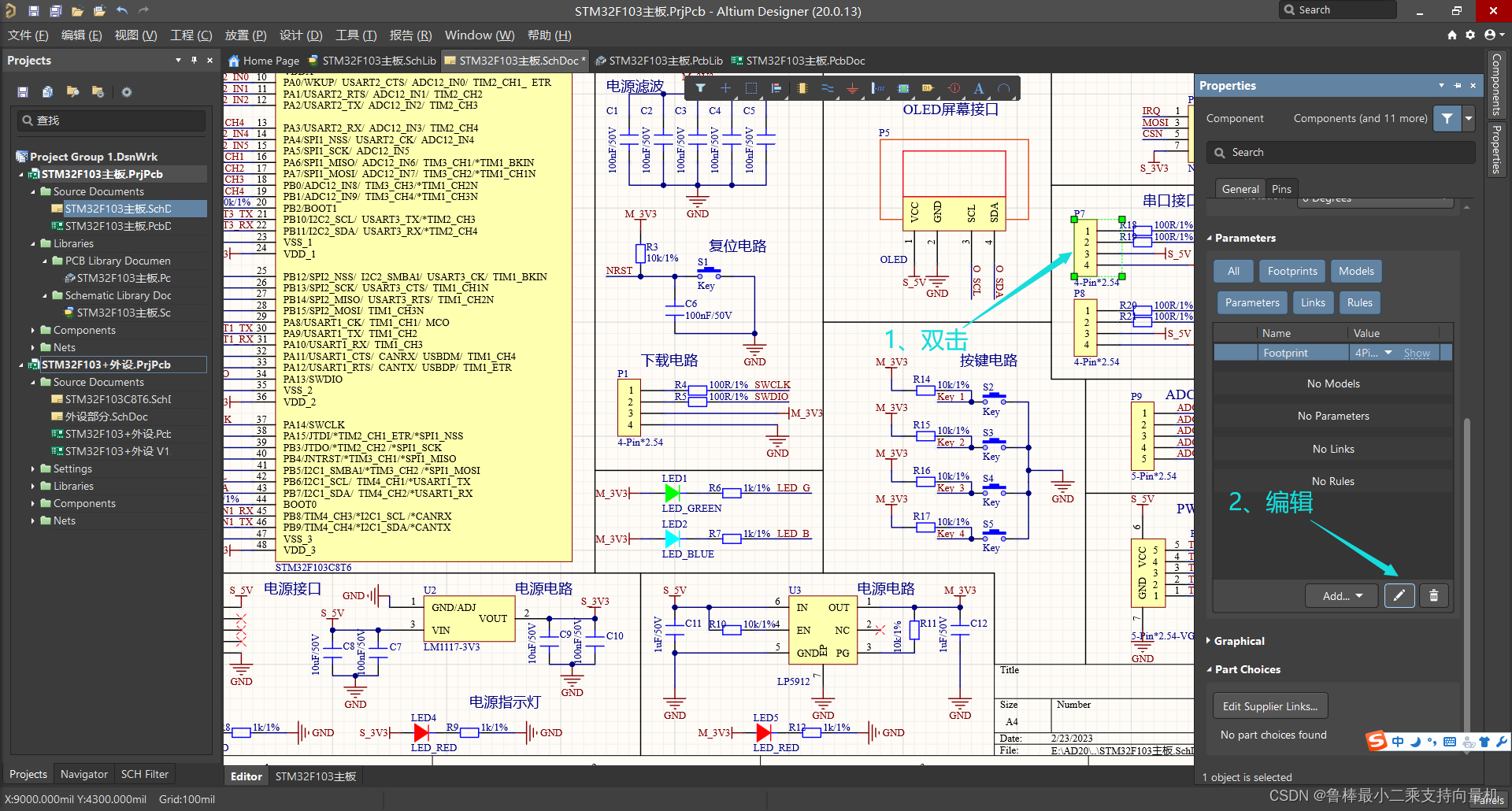Select the move/crosshair tool in the schematic toolbar

tap(725, 88)
